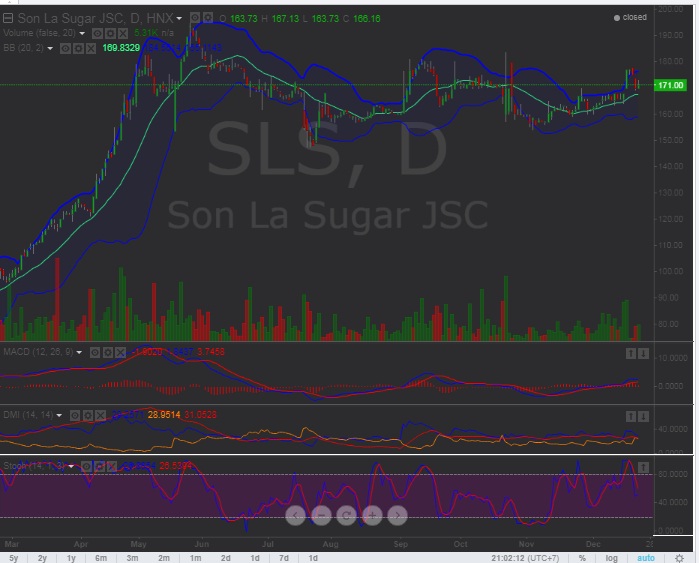Select the 1m time range
The width and height of the screenshot is (699, 563).
point(195,558)
